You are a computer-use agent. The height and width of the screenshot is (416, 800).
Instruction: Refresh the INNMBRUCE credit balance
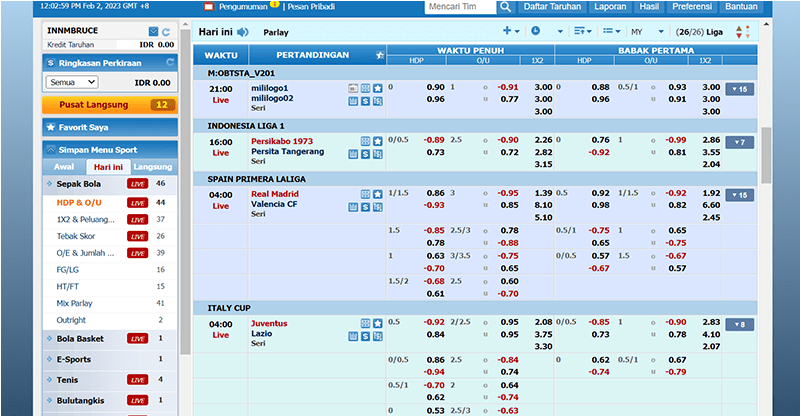click(166, 32)
